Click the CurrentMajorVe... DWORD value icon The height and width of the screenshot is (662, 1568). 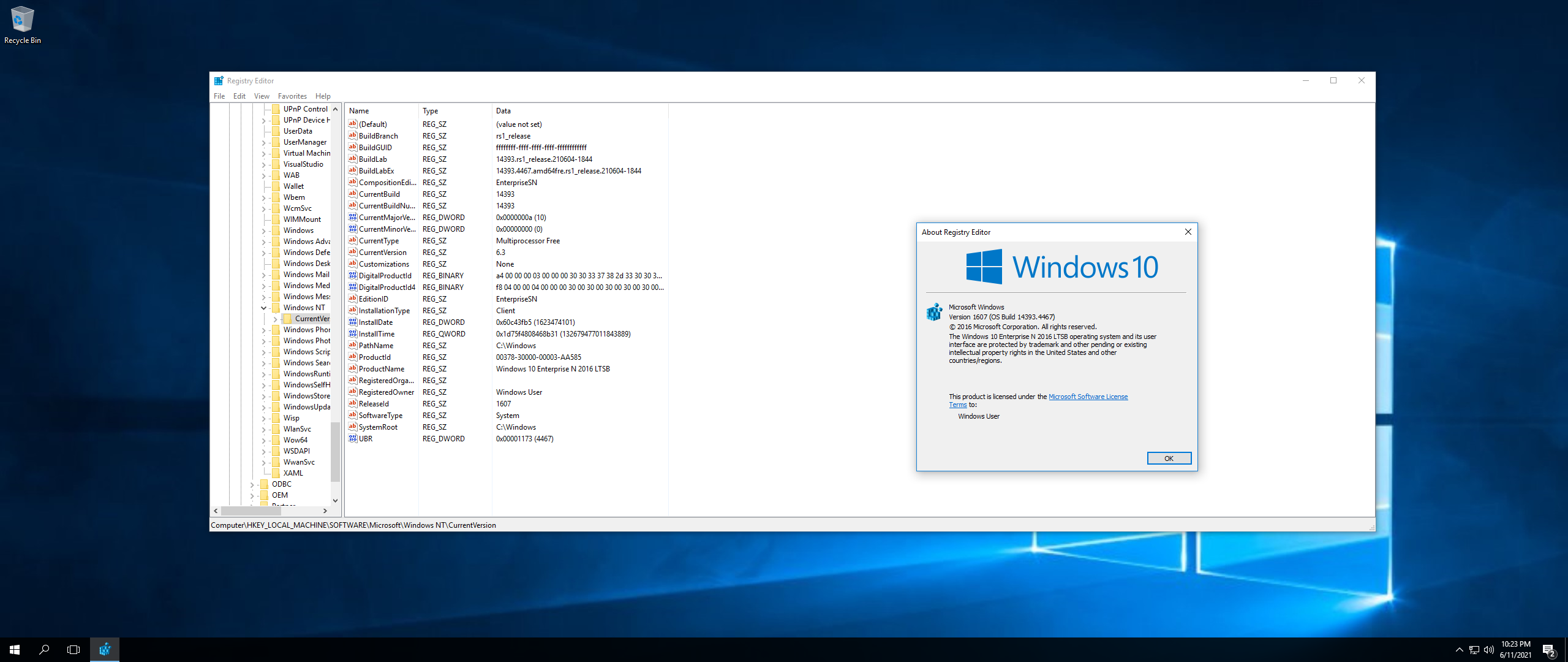[353, 217]
